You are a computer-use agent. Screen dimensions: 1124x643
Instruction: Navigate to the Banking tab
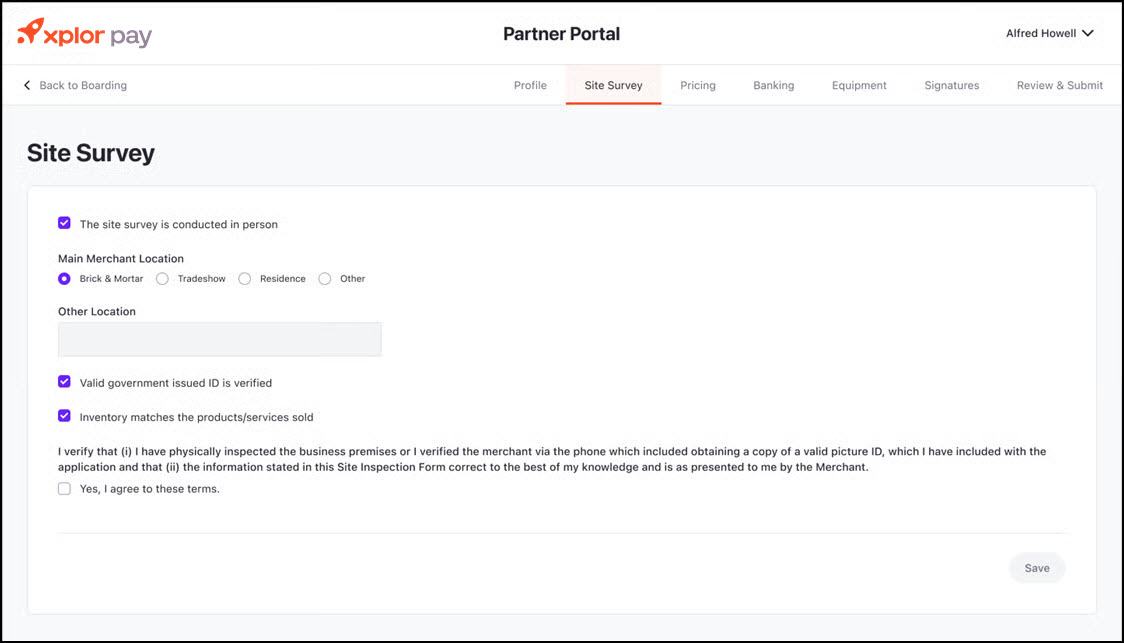coord(773,86)
